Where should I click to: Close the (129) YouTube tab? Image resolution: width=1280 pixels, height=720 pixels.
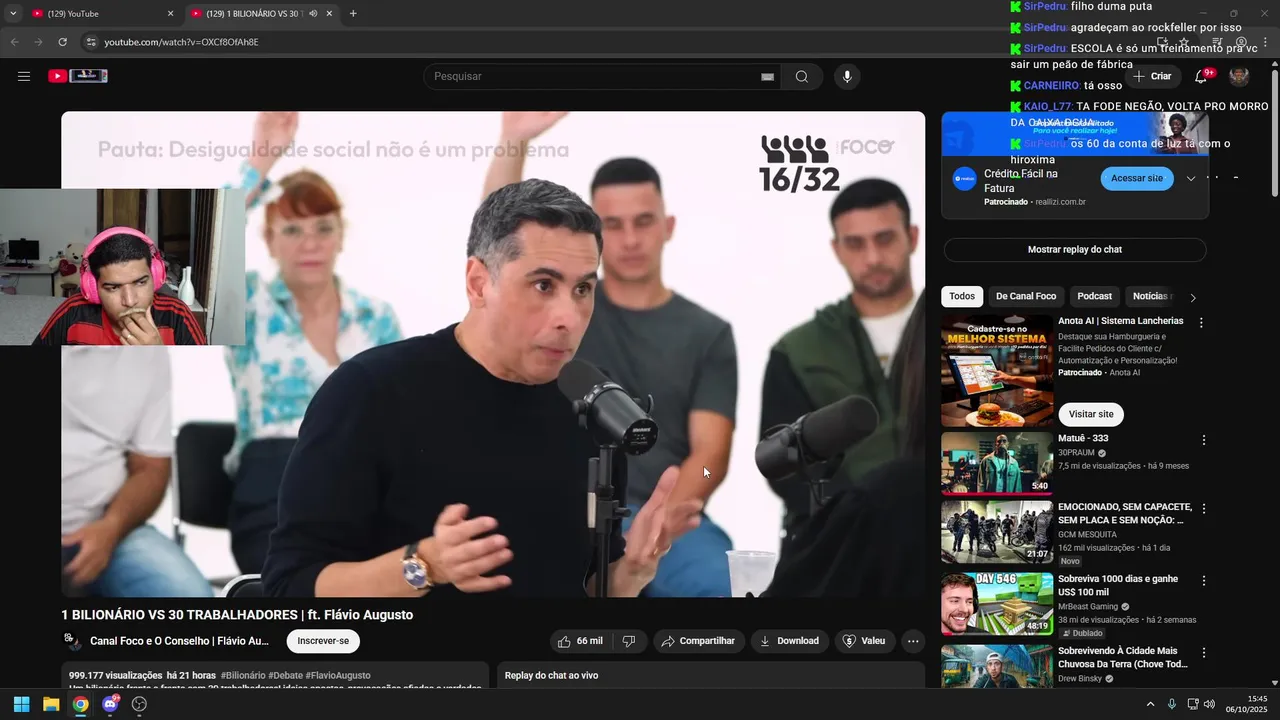[170, 14]
